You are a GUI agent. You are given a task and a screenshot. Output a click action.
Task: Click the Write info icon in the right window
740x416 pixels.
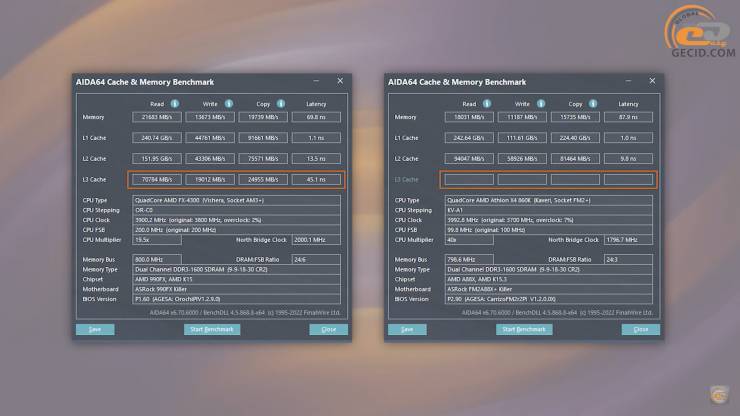[x=541, y=103]
